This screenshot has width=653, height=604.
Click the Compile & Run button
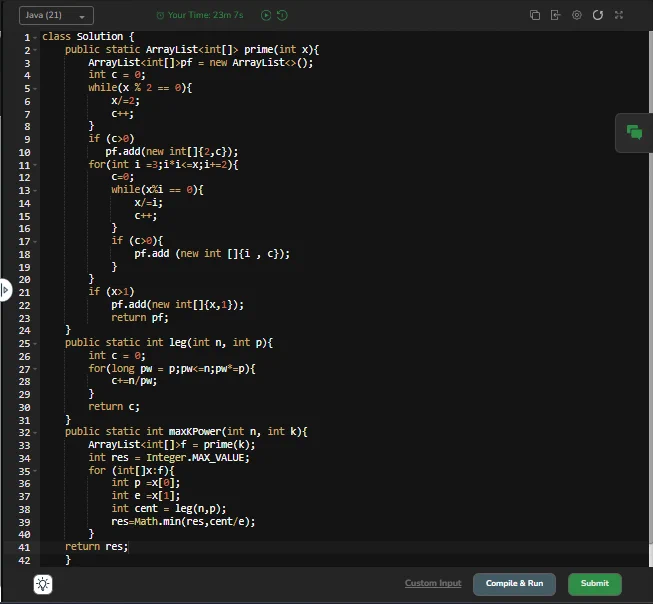(514, 584)
